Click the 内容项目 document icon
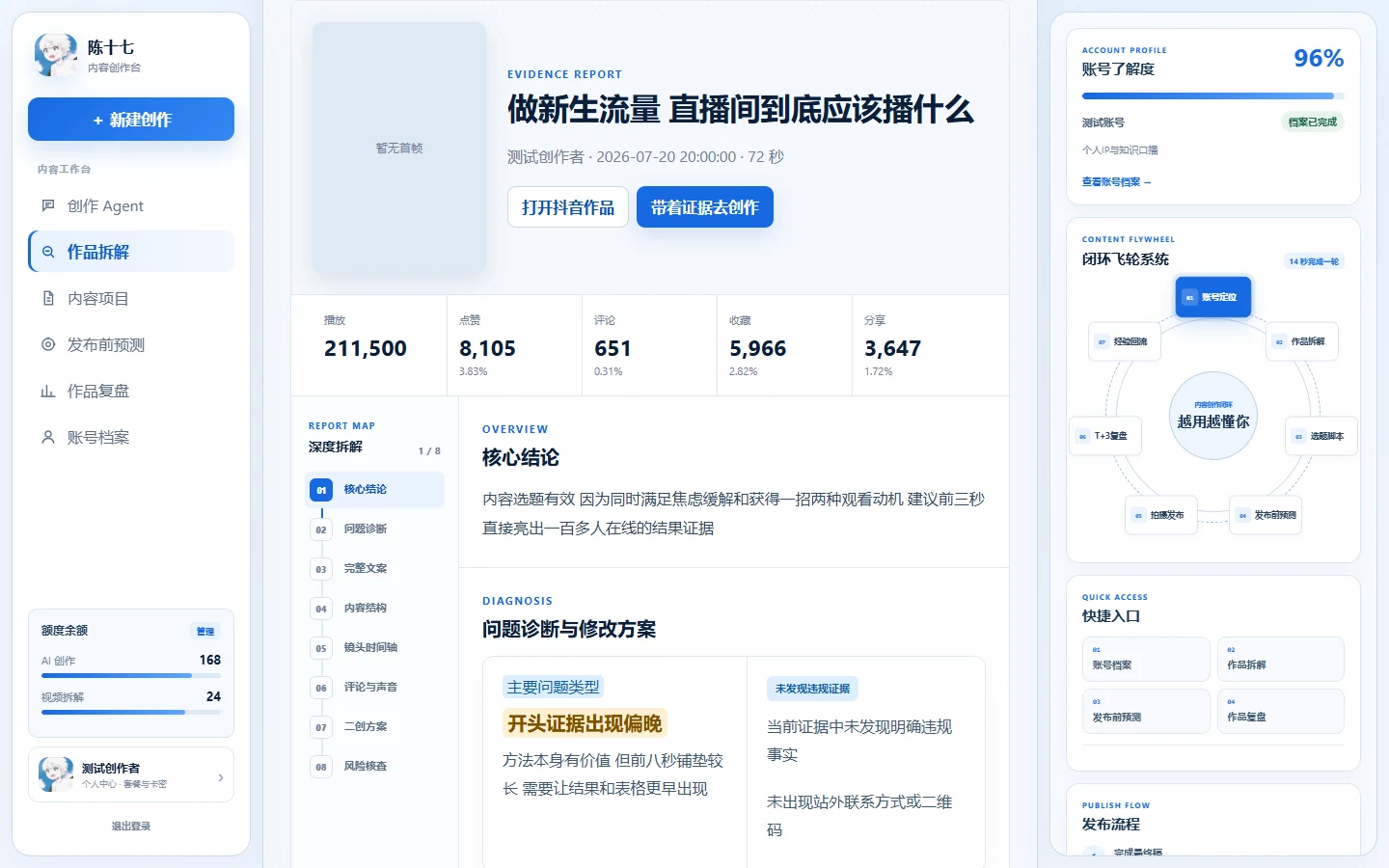This screenshot has height=868, width=1389. [48, 298]
